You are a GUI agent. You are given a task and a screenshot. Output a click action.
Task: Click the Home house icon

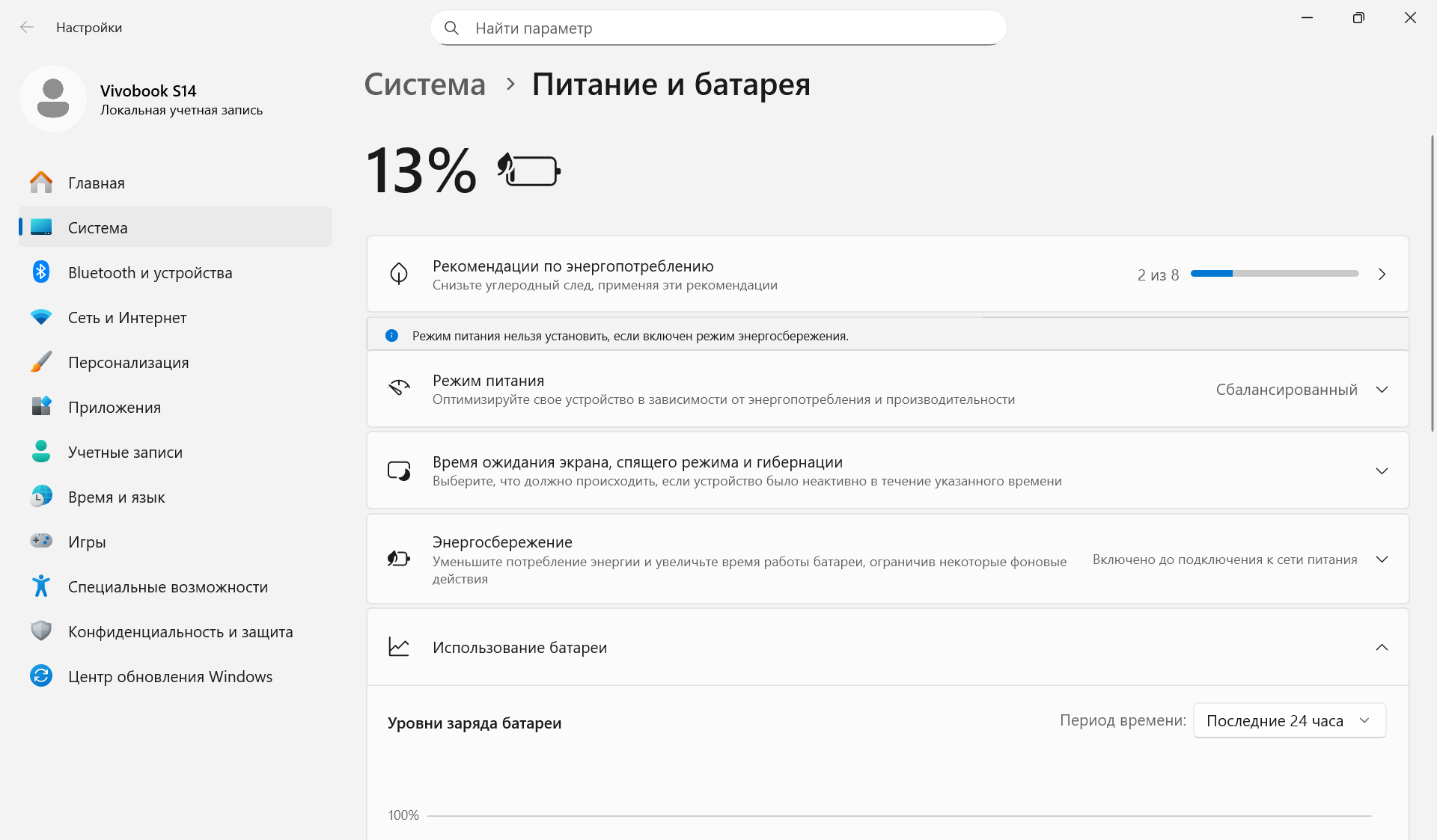[41, 183]
